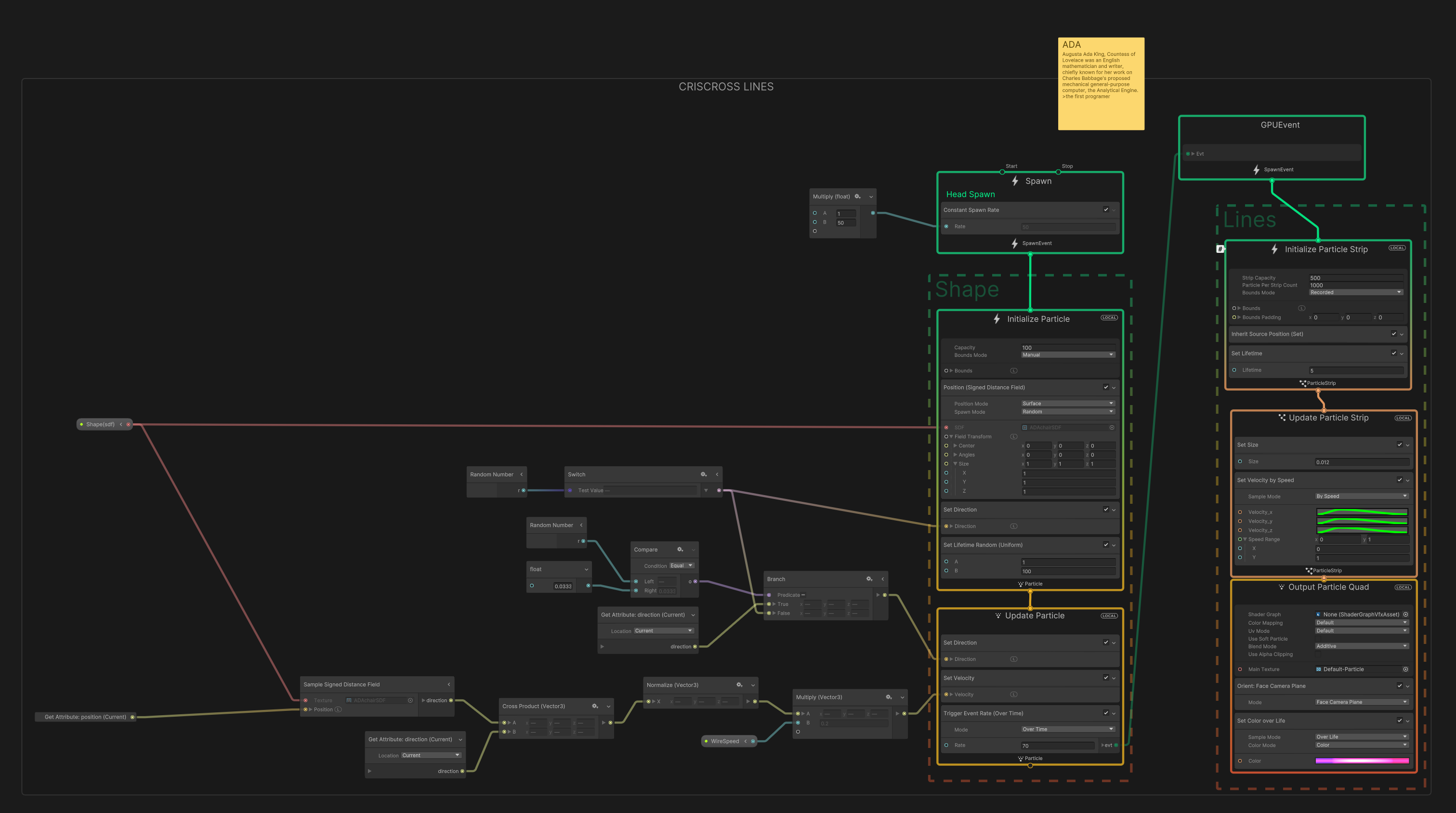The width and height of the screenshot is (1456, 813).
Task: Click the particle icon on Update Particle Strip header
Action: click(x=1281, y=418)
